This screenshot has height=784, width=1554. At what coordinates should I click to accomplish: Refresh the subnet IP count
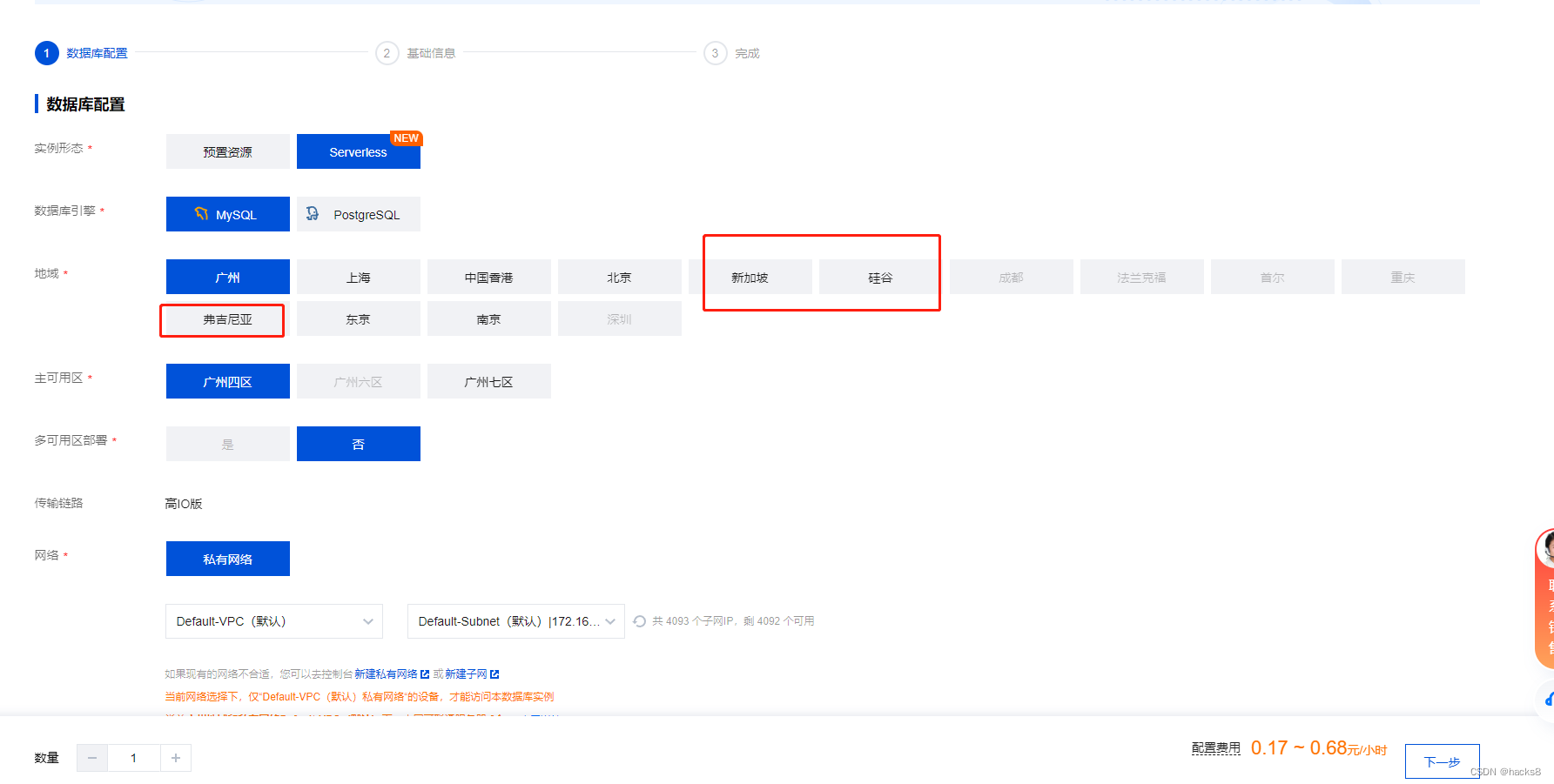pyautogui.click(x=639, y=621)
